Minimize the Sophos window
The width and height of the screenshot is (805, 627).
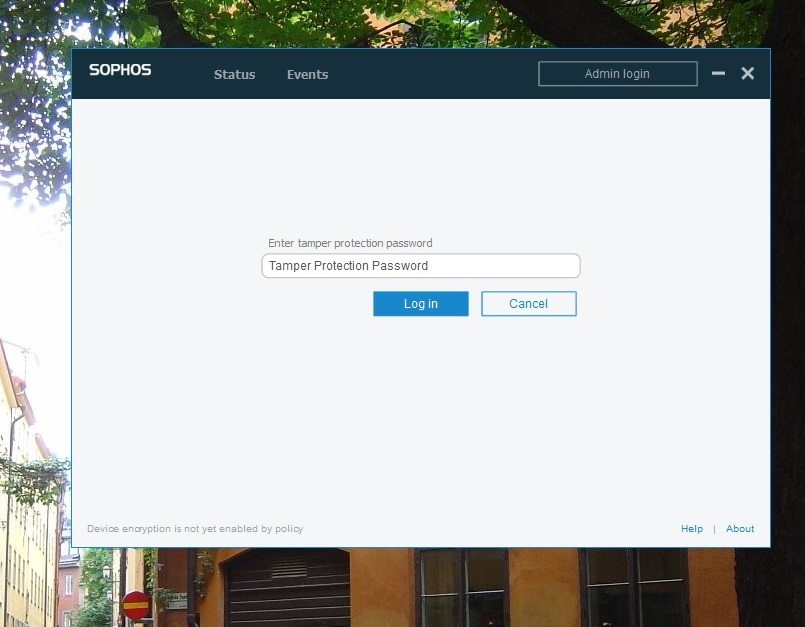click(x=718, y=73)
